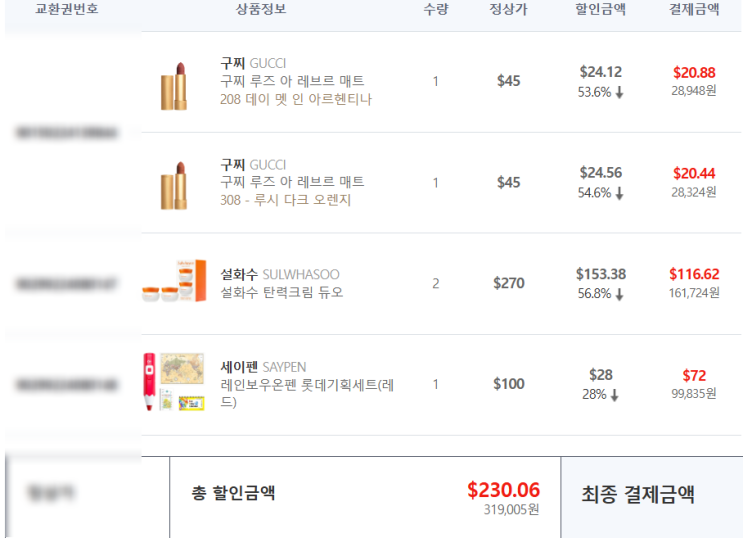Click the $230.06 total discount amount
The height and width of the screenshot is (538, 743).
[x=503, y=490]
